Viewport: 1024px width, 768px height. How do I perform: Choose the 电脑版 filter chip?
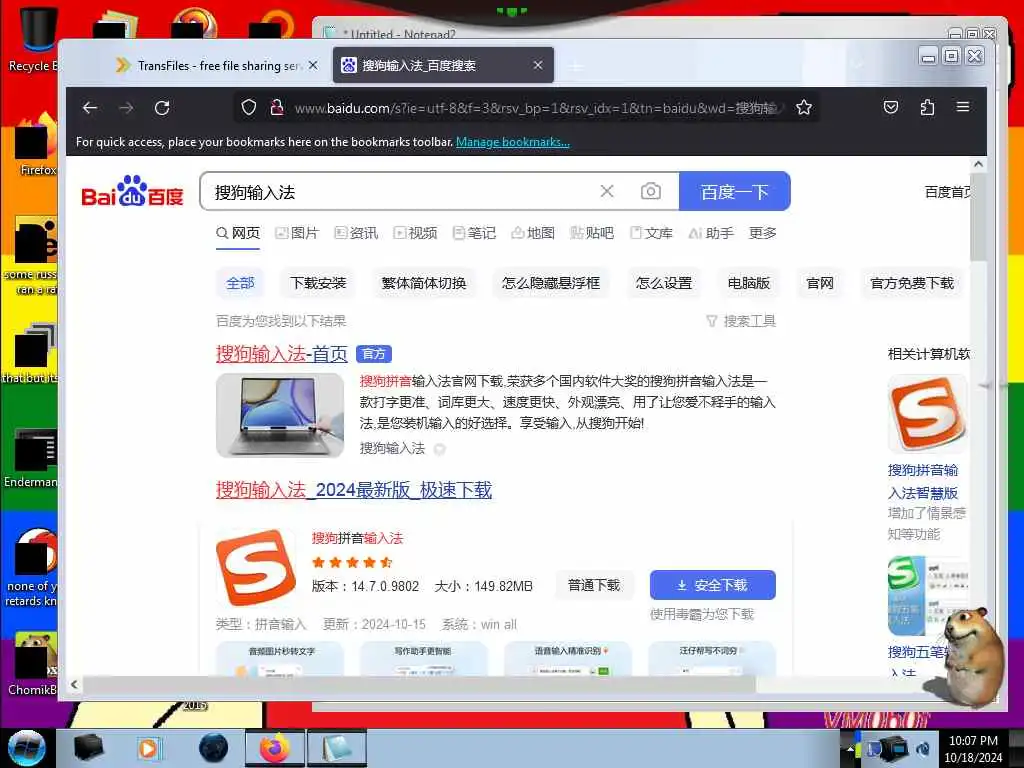[x=748, y=283]
